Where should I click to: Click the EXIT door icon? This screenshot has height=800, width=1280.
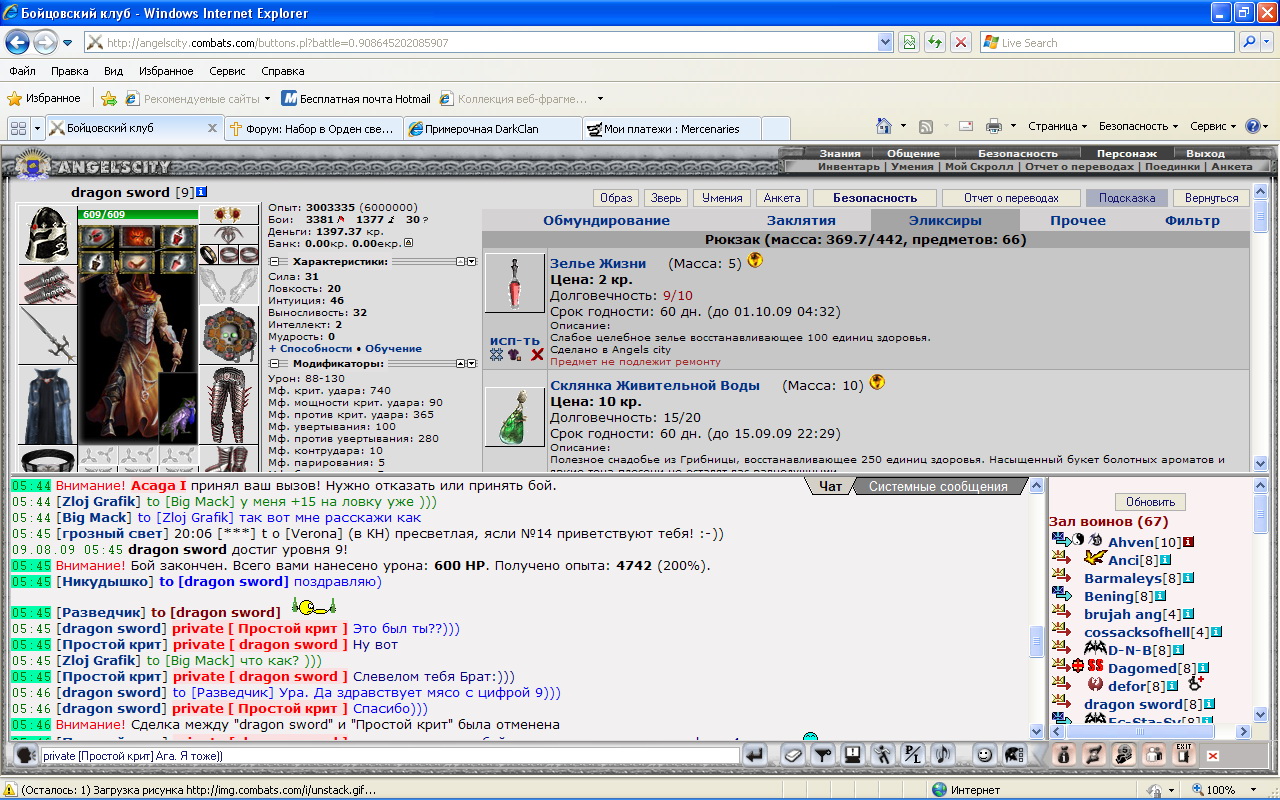[x=1183, y=755]
